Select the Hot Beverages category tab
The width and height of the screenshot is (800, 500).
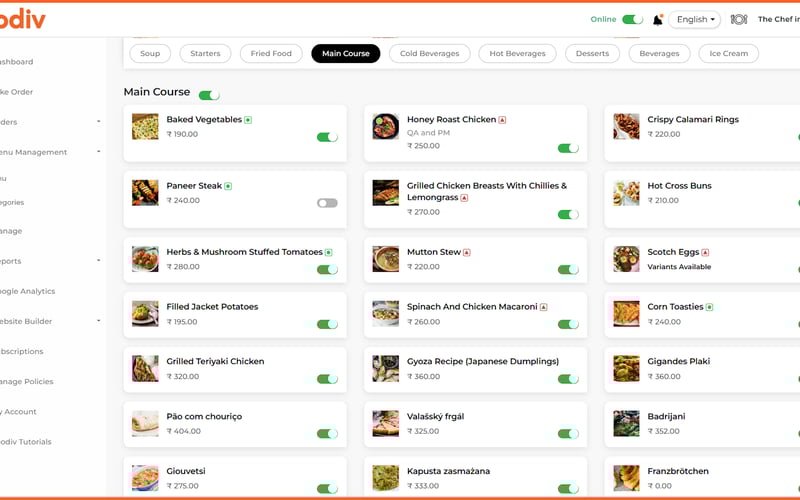click(517, 54)
